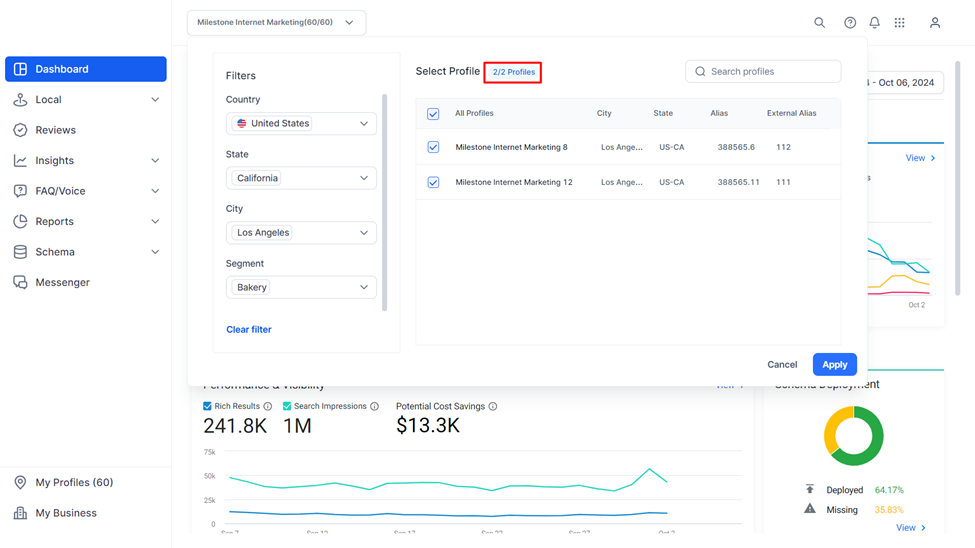This screenshot has width=975, height=548.
Task: Expand the Milestone Internet Marketing profile selector
Action: click(276, 22)
